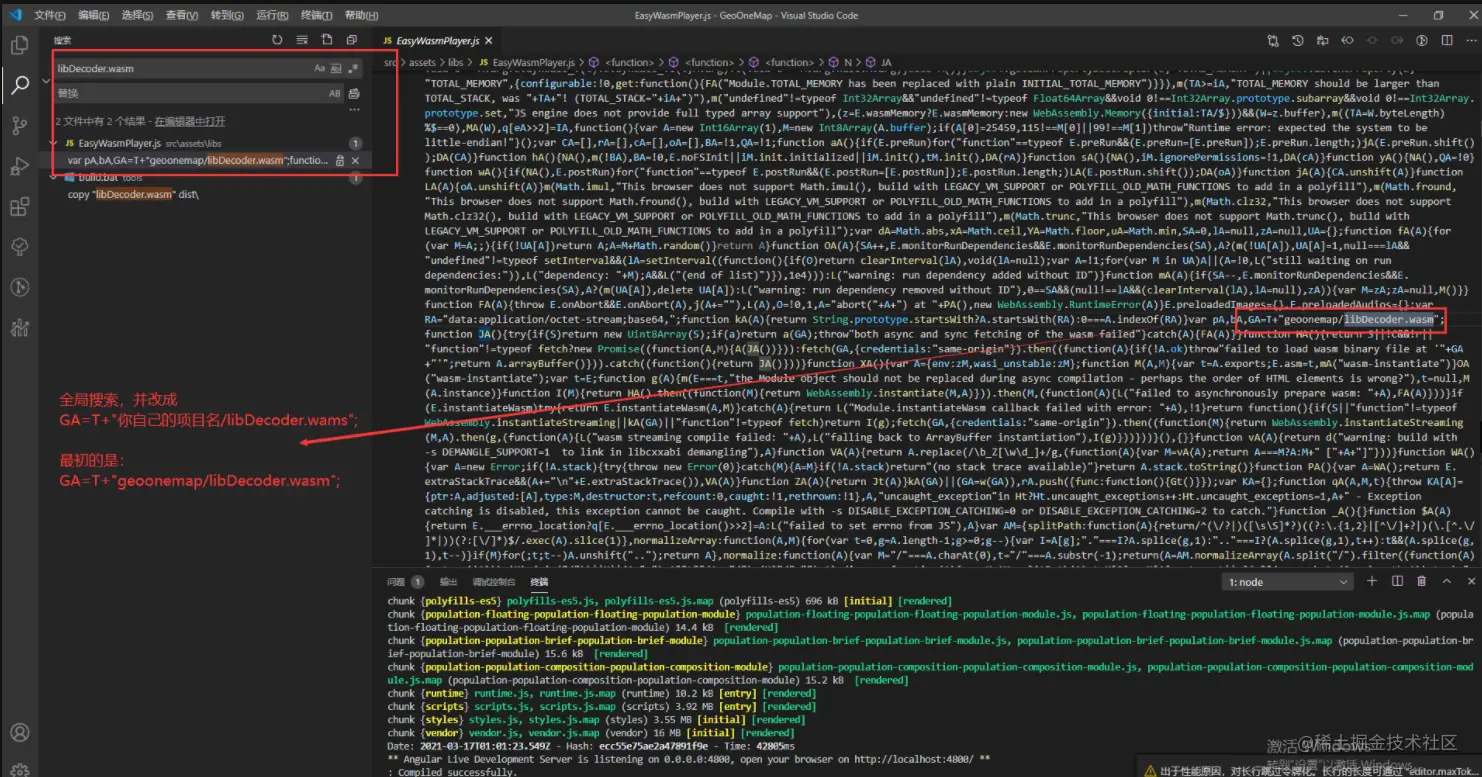The width and height of the screenshot is (1482, 777).
Task: Open a new search editor
Action: click(327, 40)
